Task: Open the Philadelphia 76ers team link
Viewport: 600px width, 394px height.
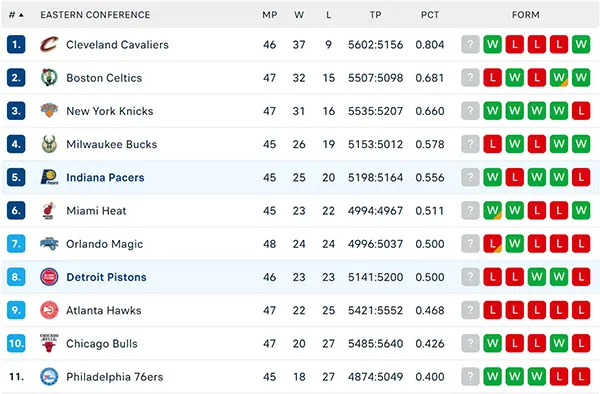Action: click(x=114, y=377)
